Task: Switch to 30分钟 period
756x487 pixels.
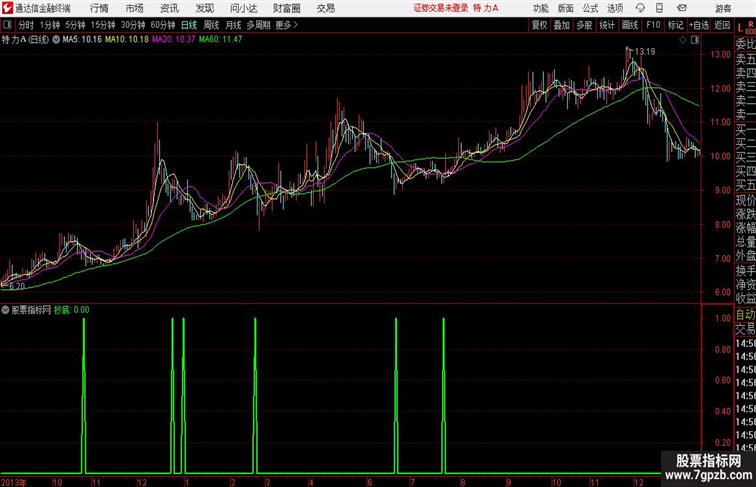Action: [x=133, y=25]
